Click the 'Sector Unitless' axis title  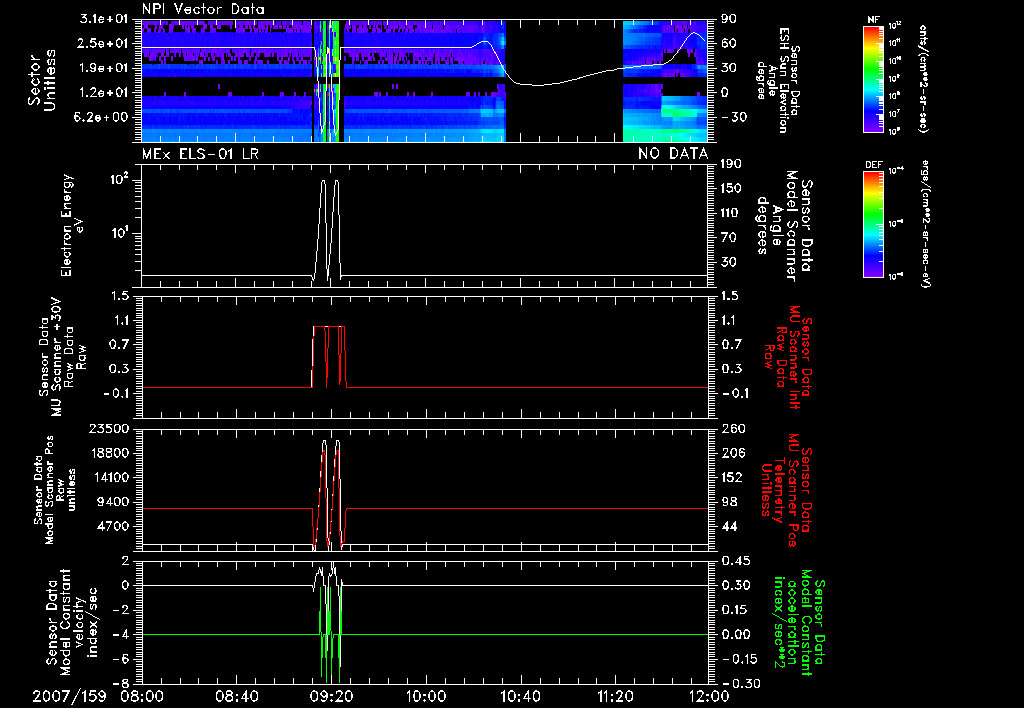pos(42,80)
